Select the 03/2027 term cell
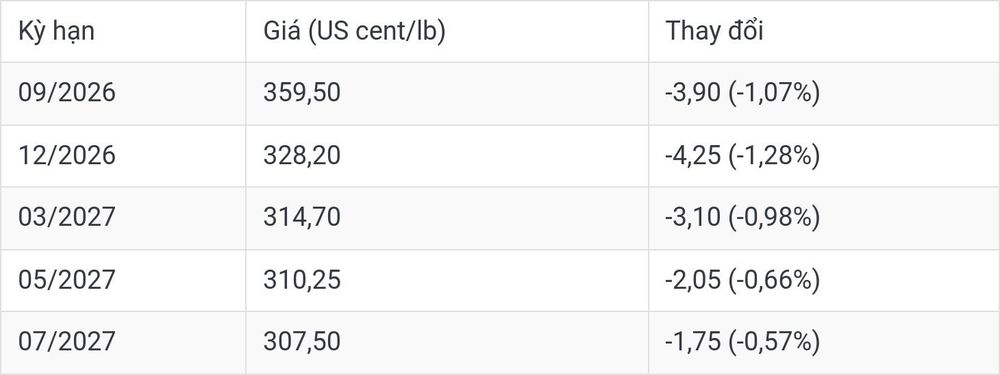The height and width of the screenshot is (375, 1000). tap(67, 217)
